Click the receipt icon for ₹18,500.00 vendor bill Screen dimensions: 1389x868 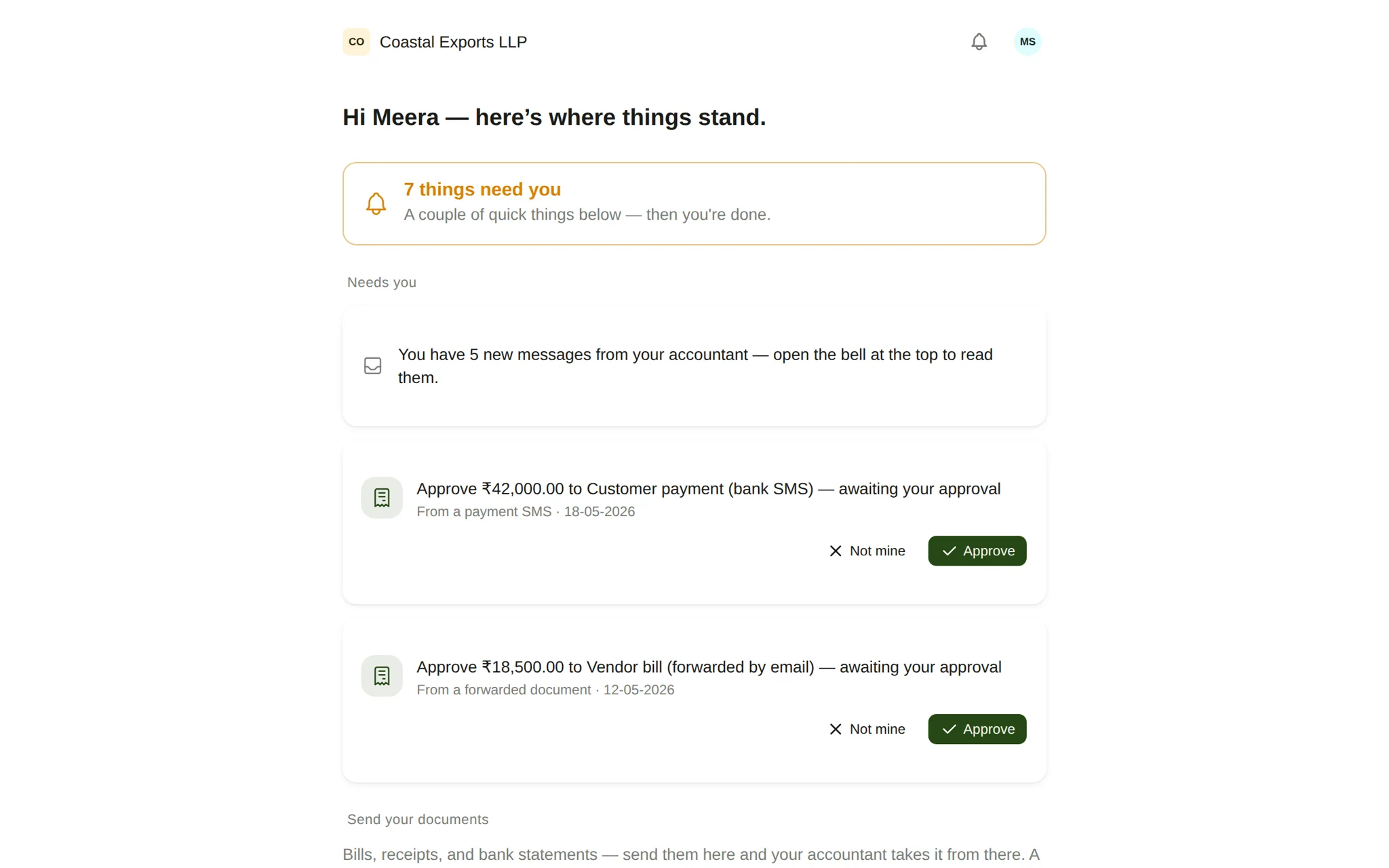point(382,676)
